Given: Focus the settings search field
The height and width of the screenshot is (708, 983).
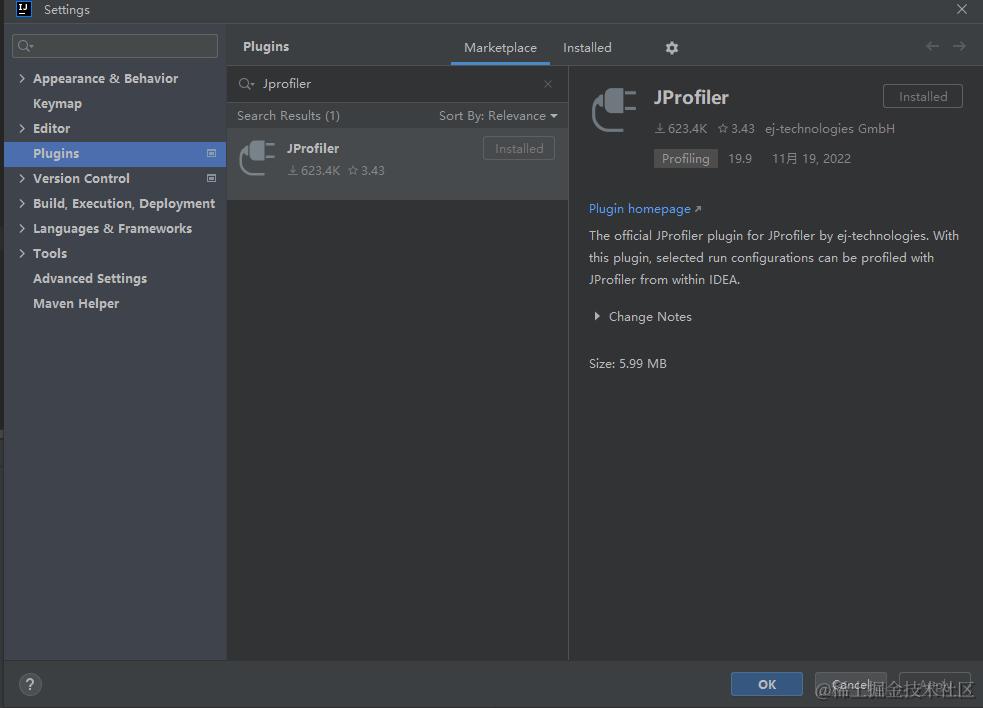Looking at the screenshot, I should click(x=115, y=46).
